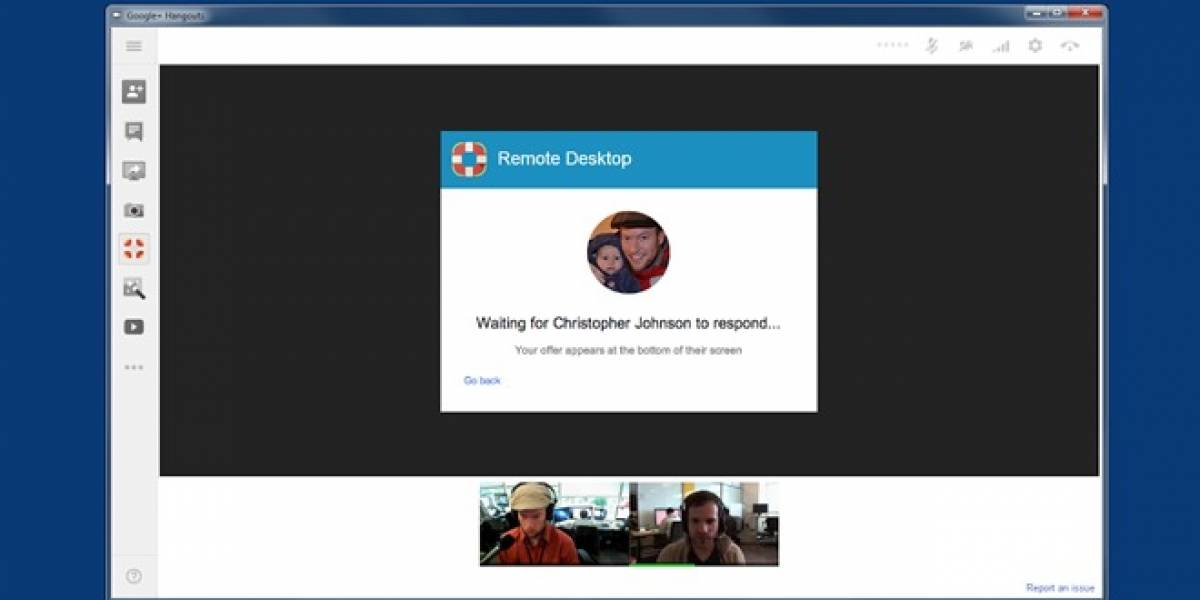Screen dimensions: 1200x600
Task: Minimize the Hangouts window
Action: pyautogui.click(x=1035, y=13)
